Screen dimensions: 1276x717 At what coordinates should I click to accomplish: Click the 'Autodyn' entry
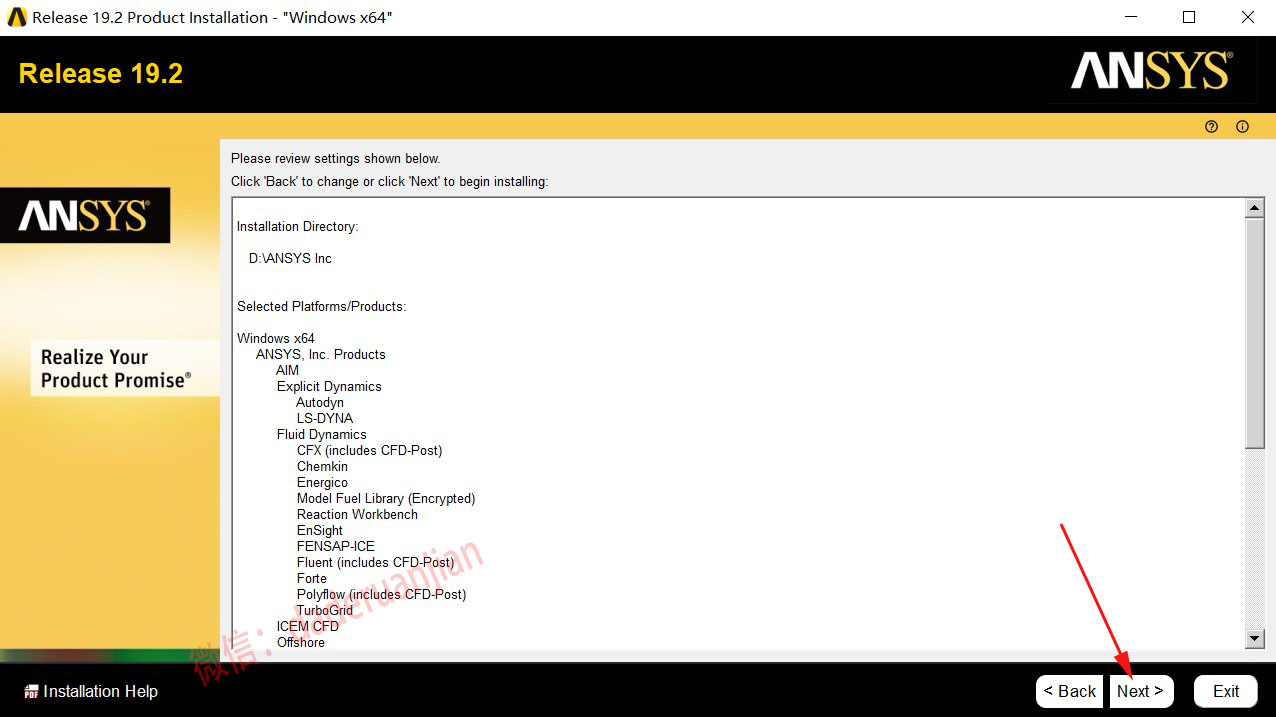click(x=320, y=403)
